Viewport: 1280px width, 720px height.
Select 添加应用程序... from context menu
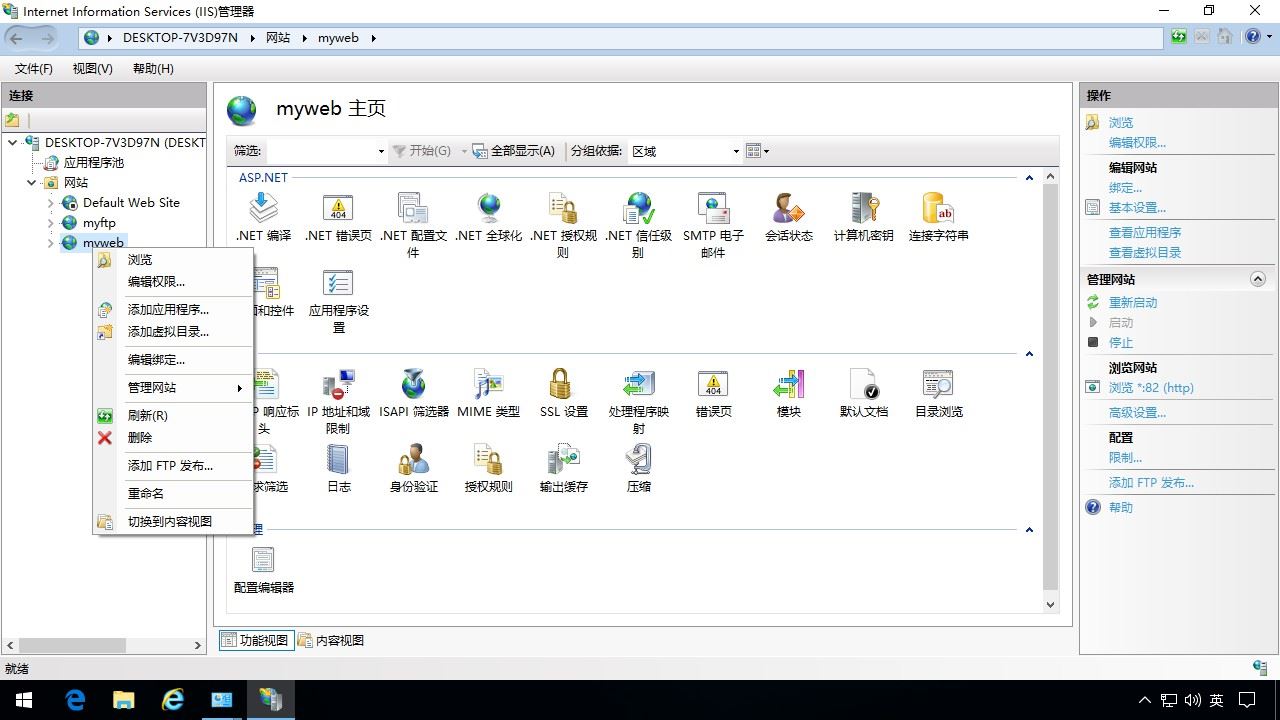pyautogui.click(x=173, y=310)
